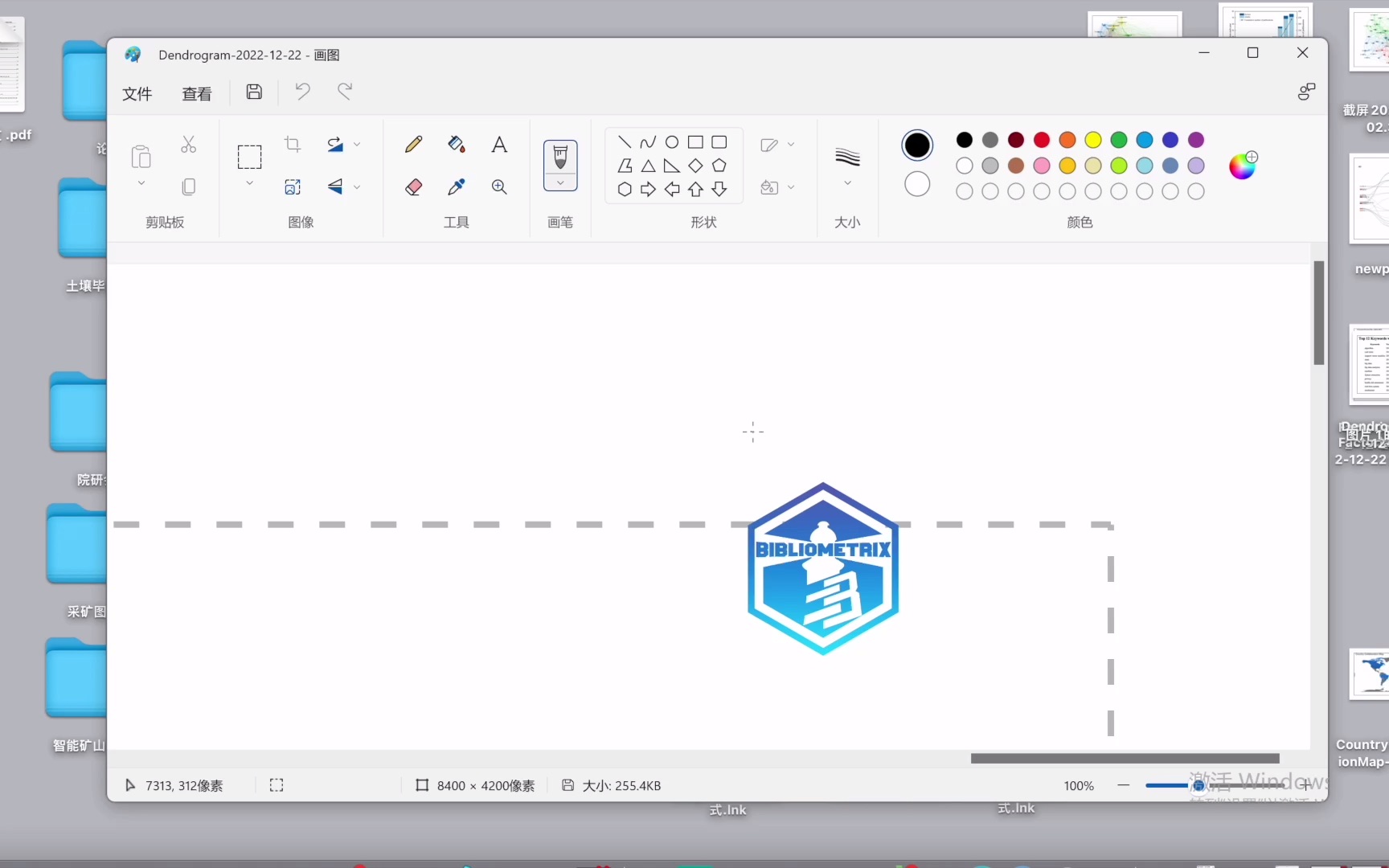Image resolution: width=1389 pixels, height=868 pixels.
Task: Expand the Flip options arrow
Action: click(x=357, y=186)
